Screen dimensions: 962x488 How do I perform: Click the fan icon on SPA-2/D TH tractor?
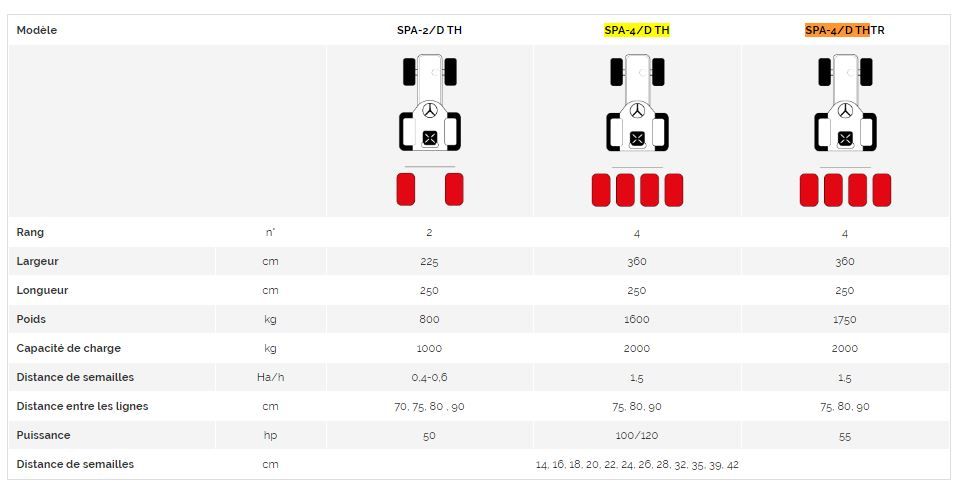[430, 111]
